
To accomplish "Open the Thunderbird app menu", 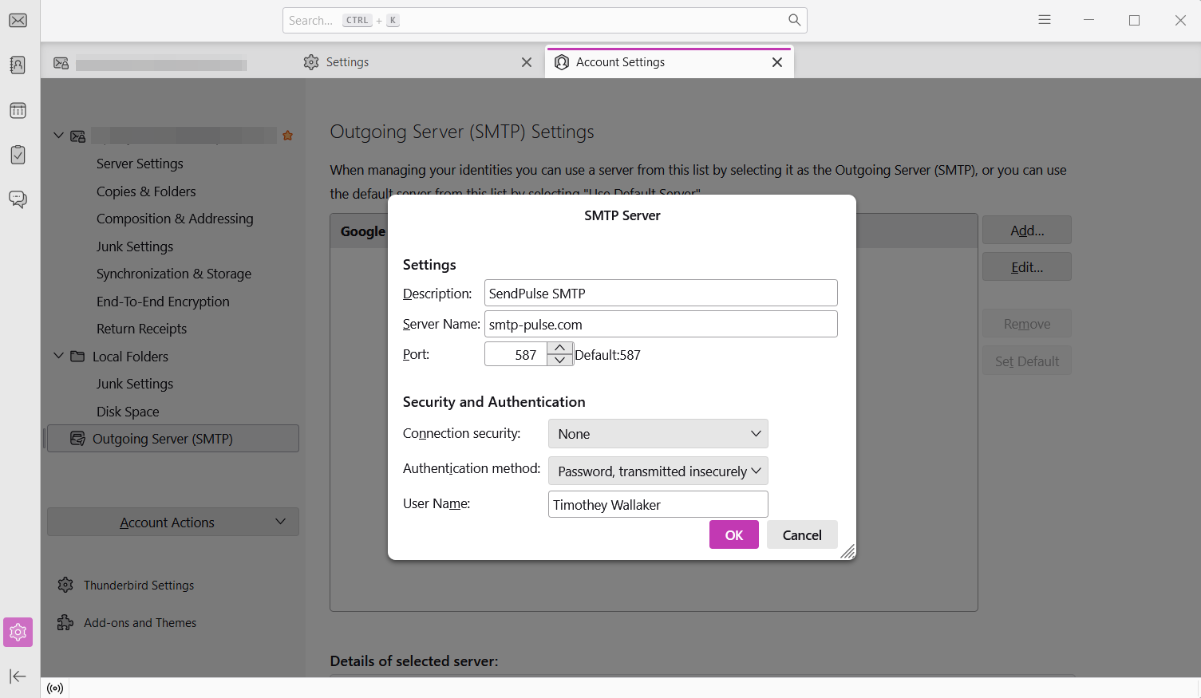I will (1044, 20).
